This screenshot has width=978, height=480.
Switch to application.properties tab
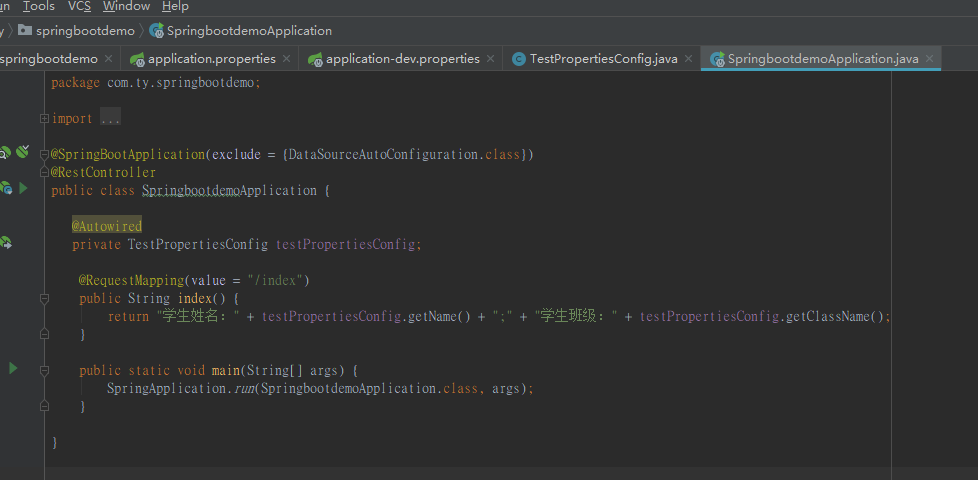(x=211, y=59)
